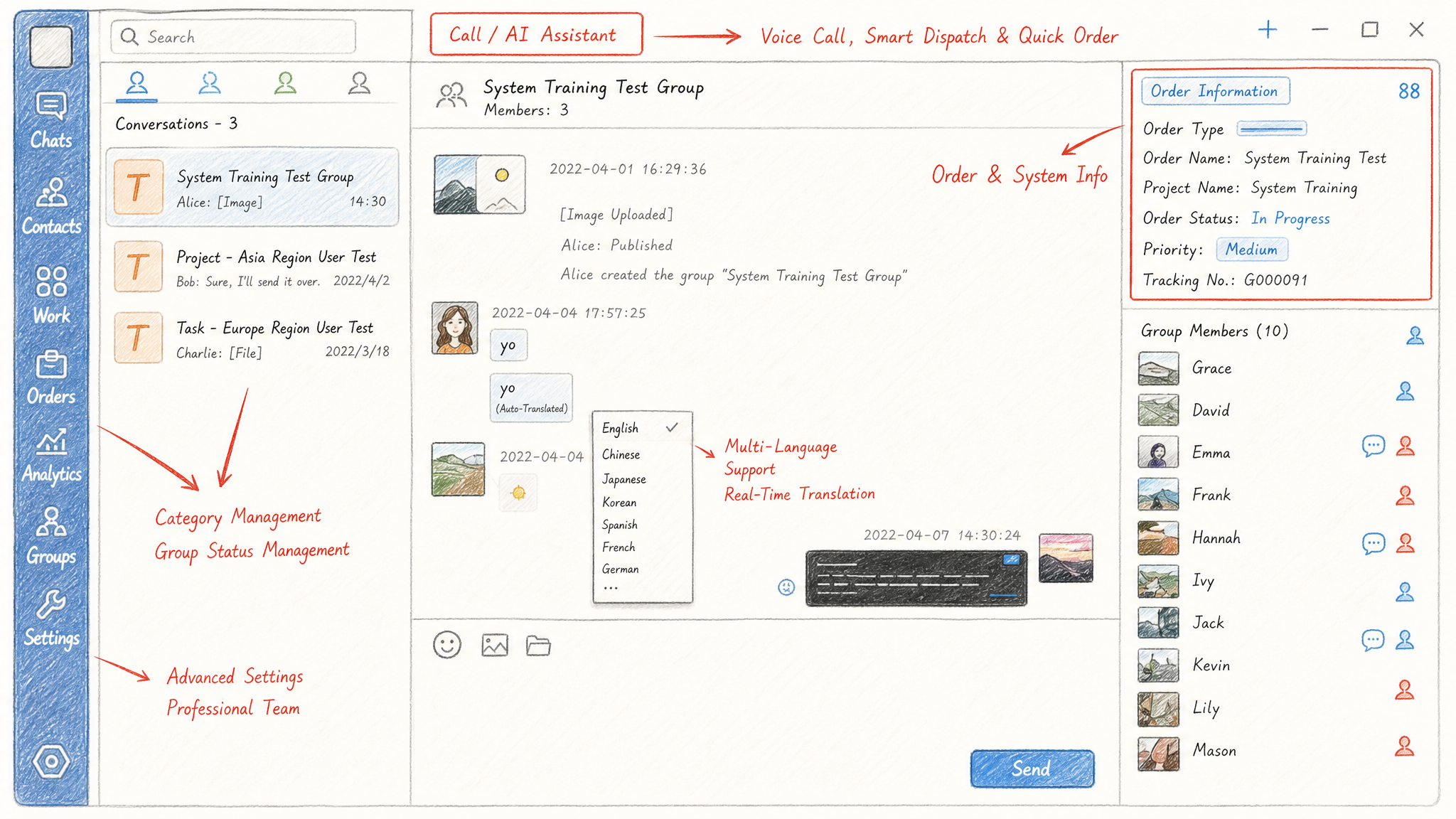Open chat bubble icon in Hannah's row
Screen dimensions: 1456x819
coord(1374,544)
